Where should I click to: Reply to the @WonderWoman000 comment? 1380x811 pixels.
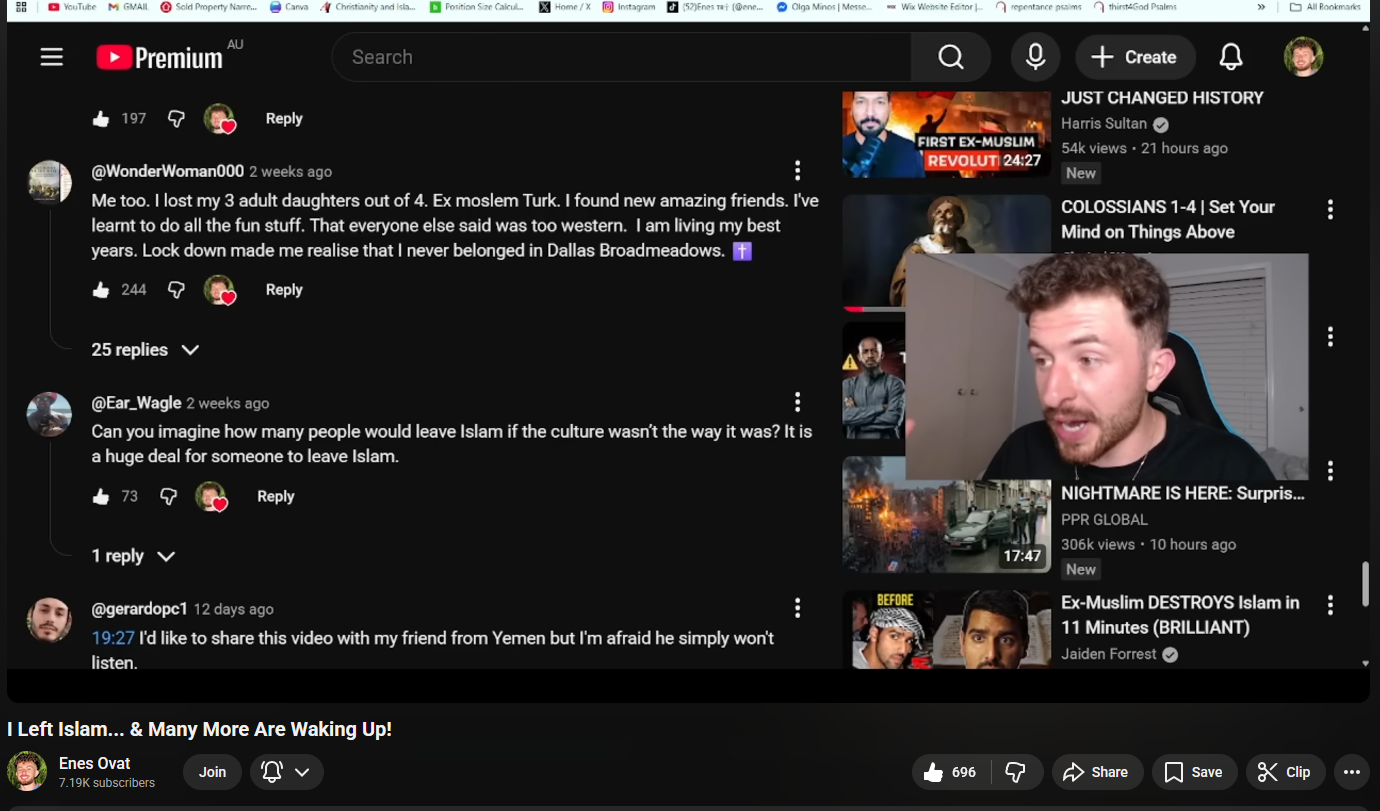pos(284,290)
